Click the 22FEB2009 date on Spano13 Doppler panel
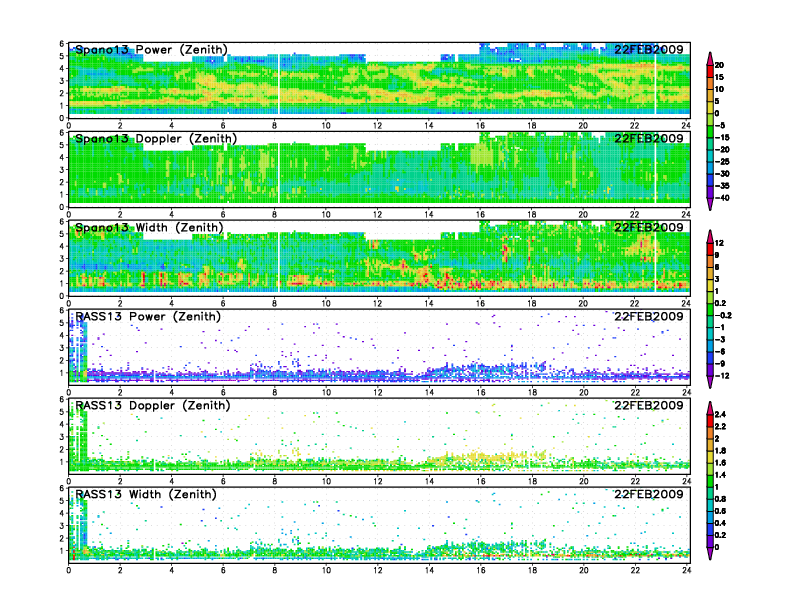Viewport: 792px width, 612px height. tap(649, 138)
